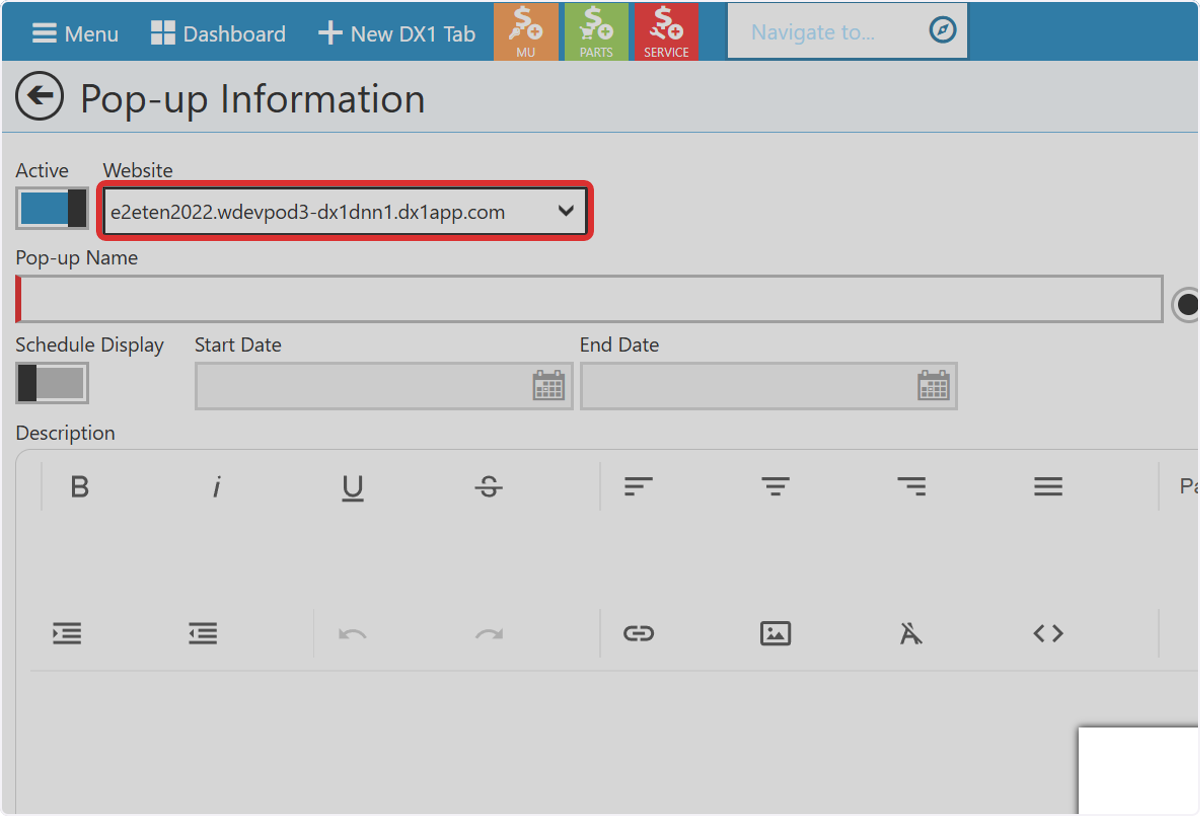Go back using the circled arrow
Image resolution: width=1200 pixels, height=816 pixels.
[x=40, y=97]
